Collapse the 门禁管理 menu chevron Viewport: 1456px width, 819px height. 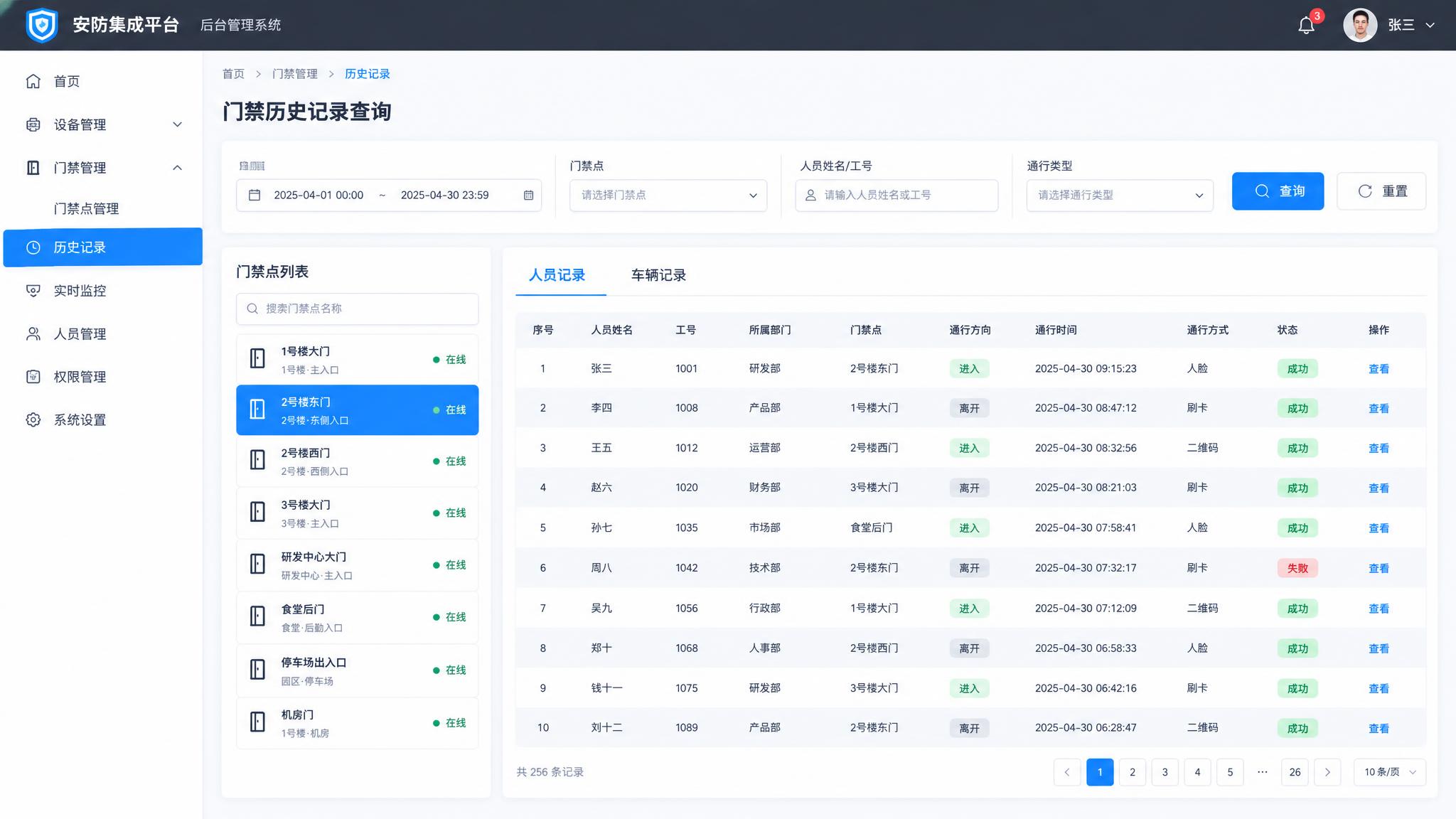pos(178,168)
